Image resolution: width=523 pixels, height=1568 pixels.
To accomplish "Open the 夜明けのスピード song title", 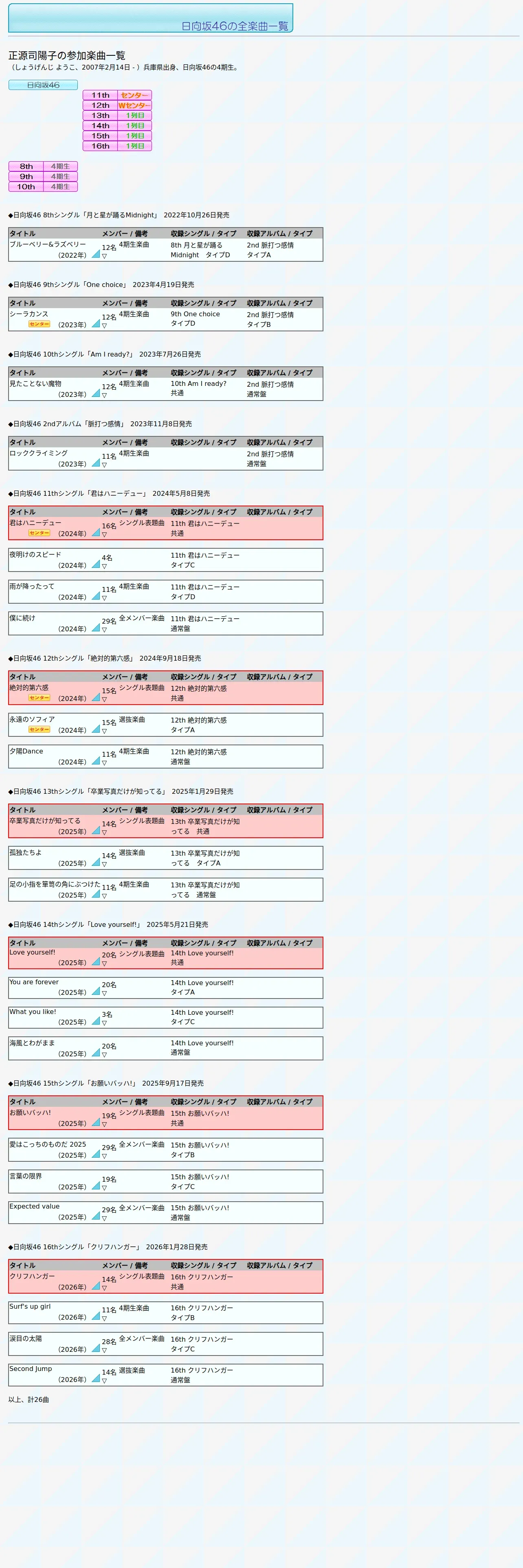I will [x=35, y=554].
